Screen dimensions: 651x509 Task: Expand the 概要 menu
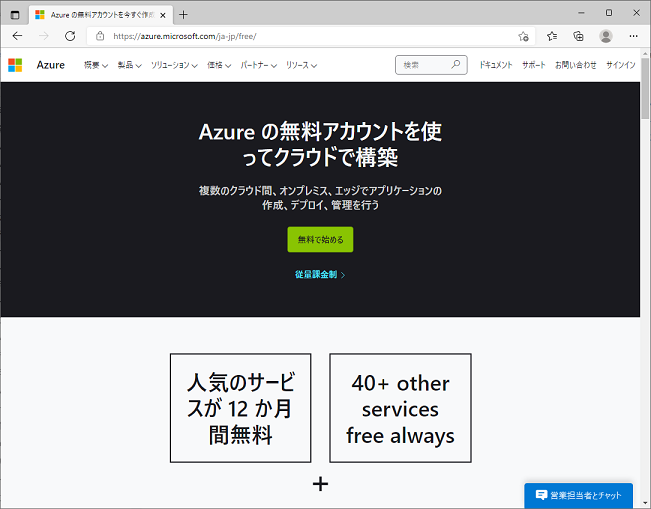click(x=96, y=65)
